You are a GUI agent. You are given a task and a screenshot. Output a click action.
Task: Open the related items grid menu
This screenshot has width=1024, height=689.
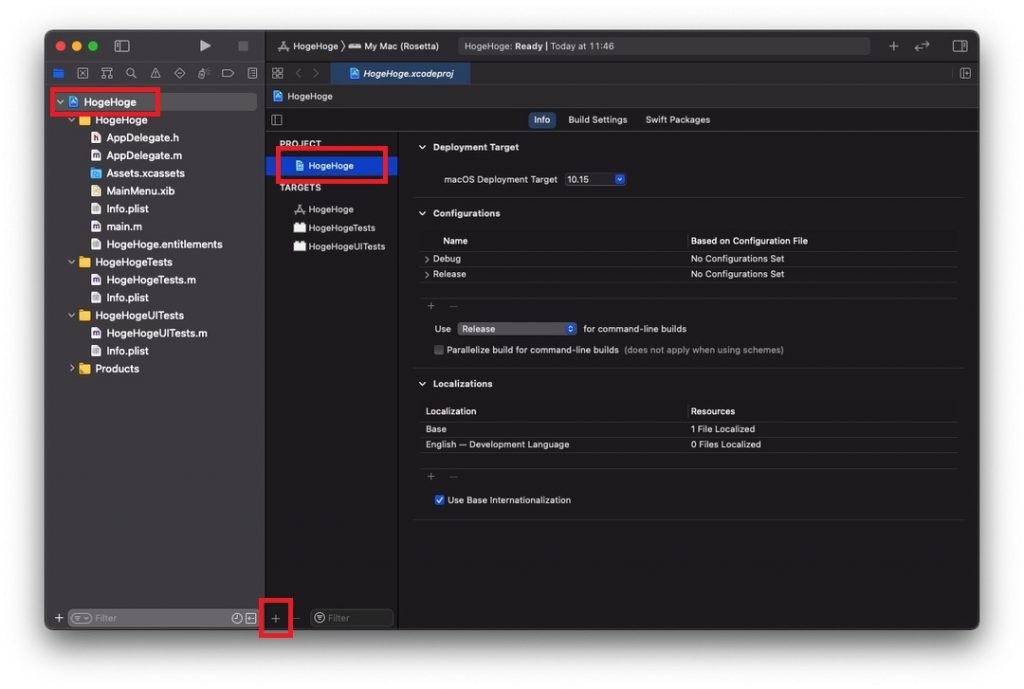click(x=278, y=73)
